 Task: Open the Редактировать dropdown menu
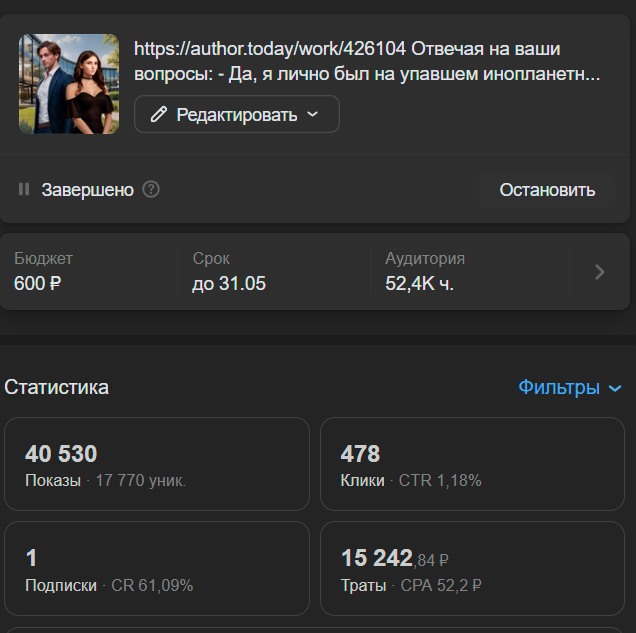tap(237, 114)
